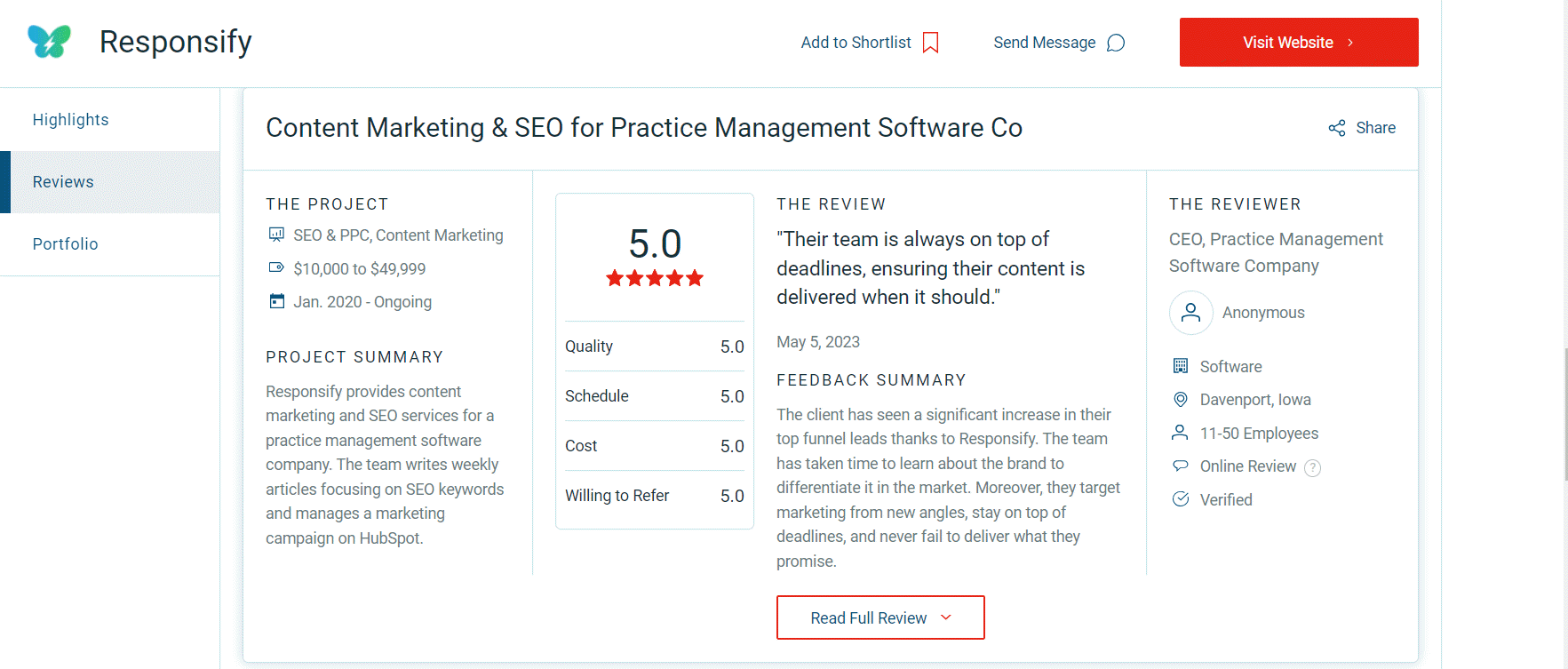
Task: Click the Anonymous reviewer avatar icon
Action: tap(1191, 313)
